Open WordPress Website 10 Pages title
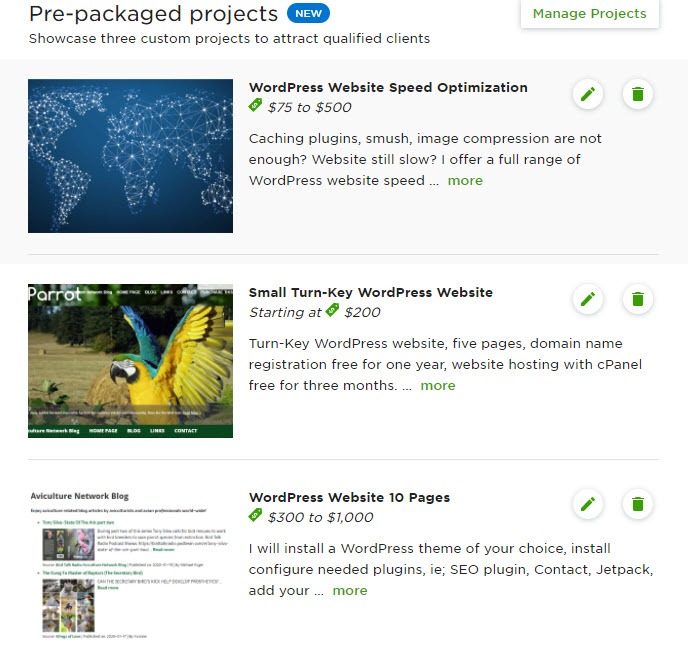 click(349, 497)
